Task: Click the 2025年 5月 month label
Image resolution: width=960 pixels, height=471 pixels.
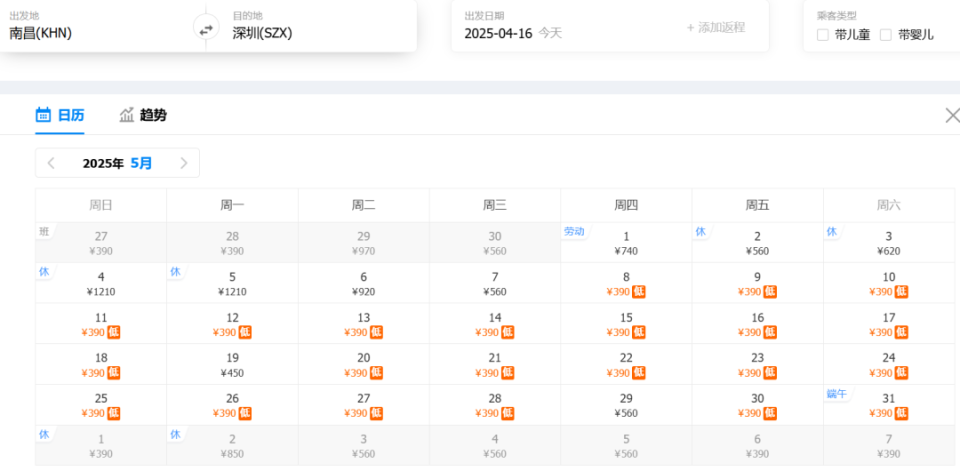Action: pos(118,163)
